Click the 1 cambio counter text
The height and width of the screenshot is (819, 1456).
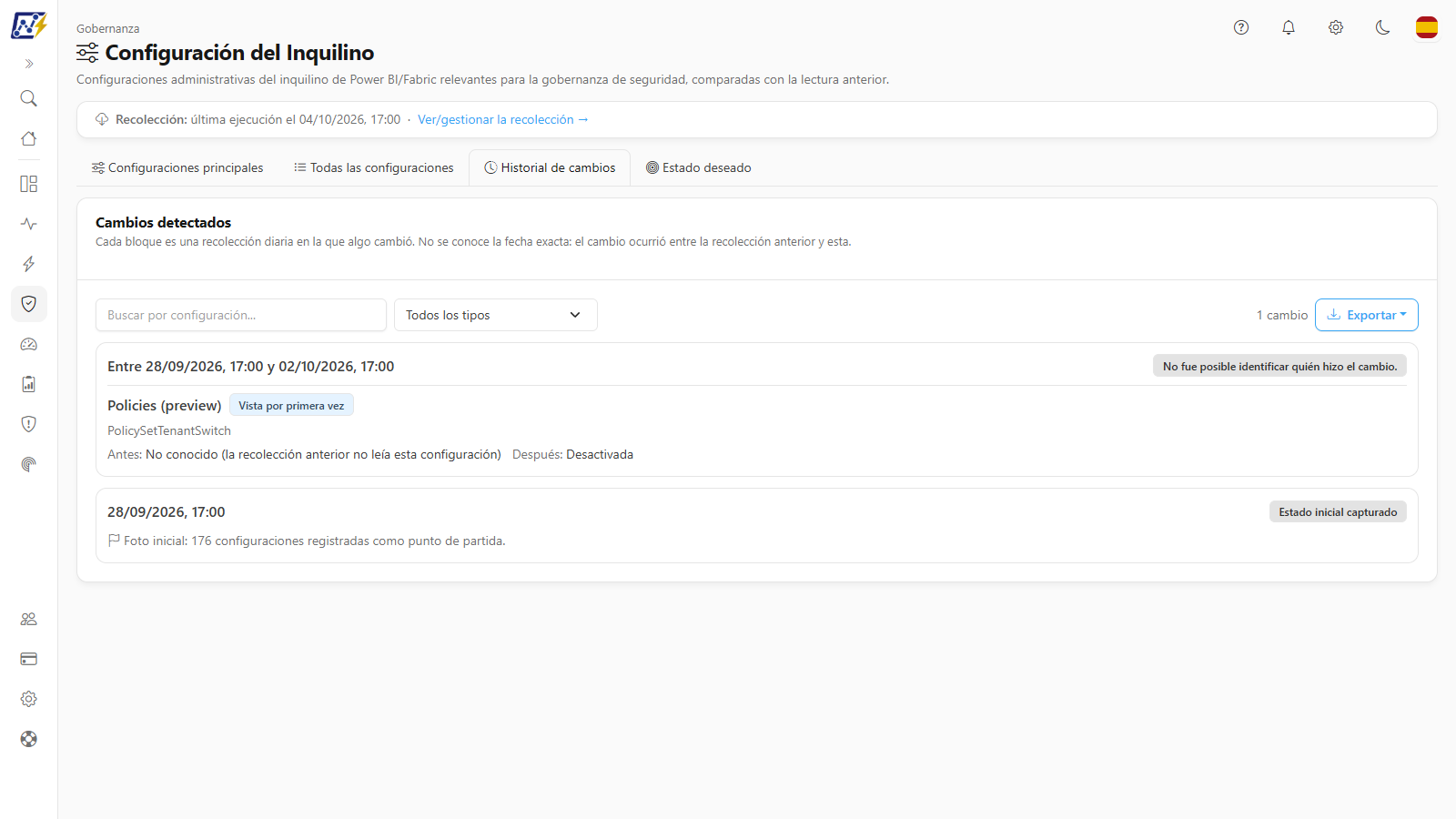point(1282,315)
